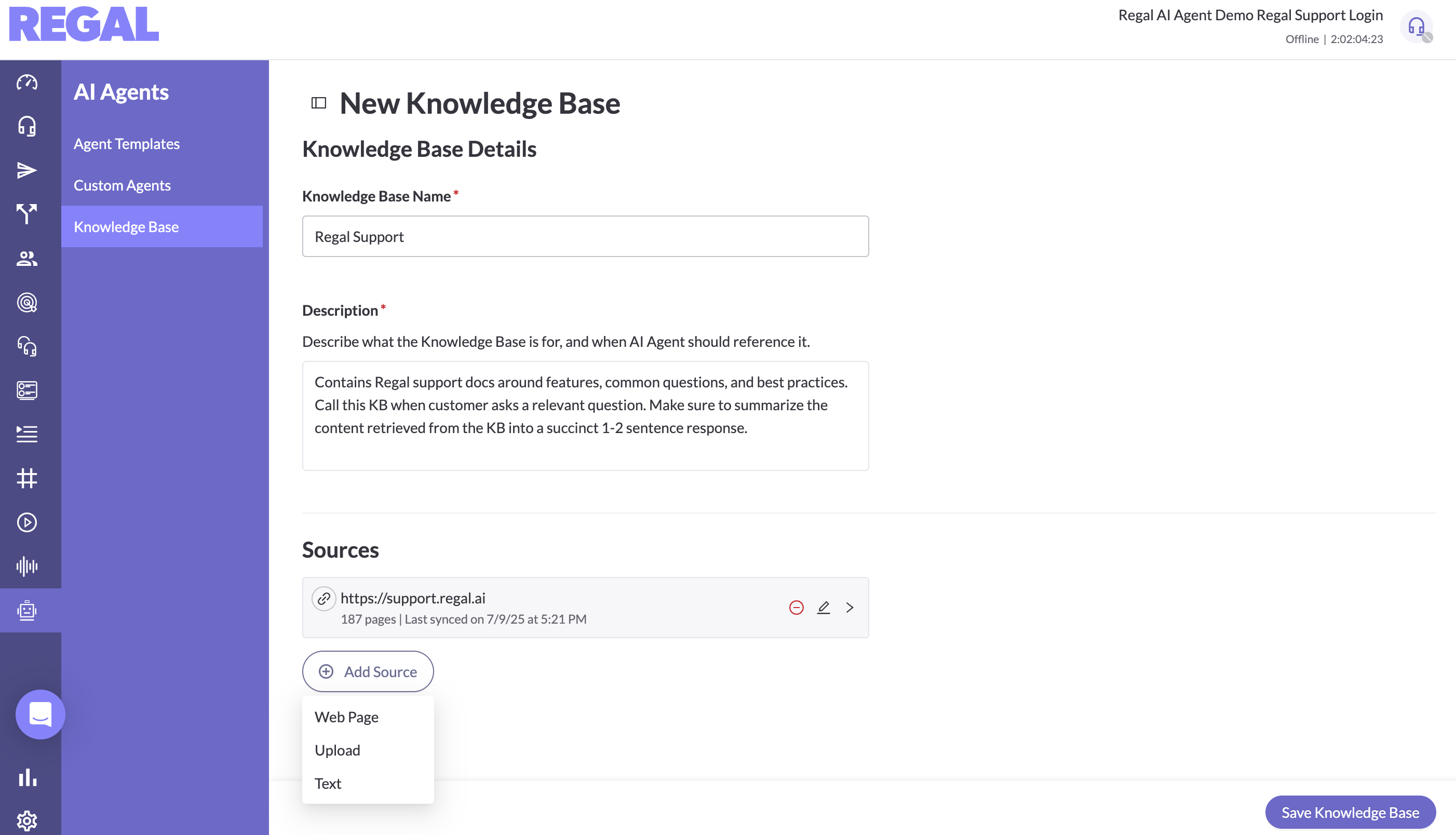The width and height of the screenshot is (1456, 835).
Task: Open the double headset icon in sidebar
Action: click(x=27, y=346)
